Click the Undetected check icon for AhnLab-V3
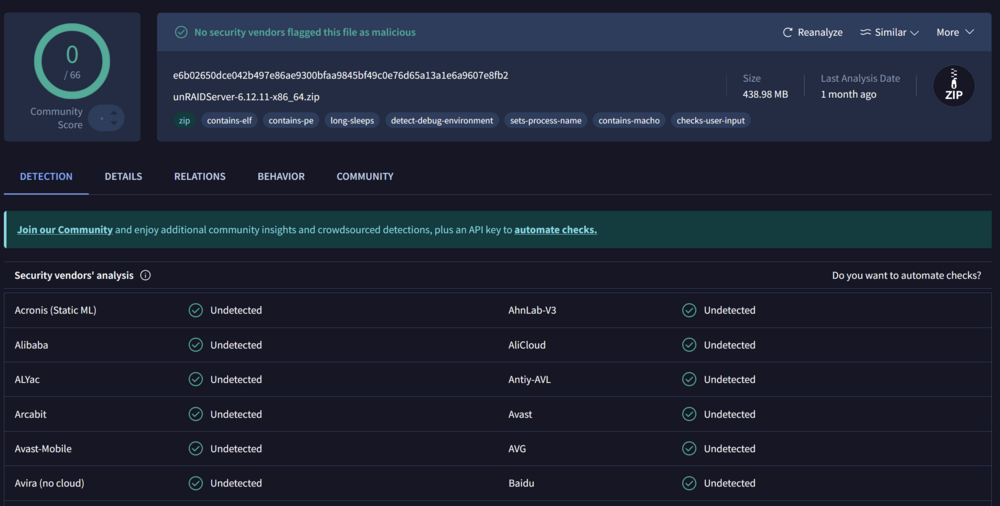The width and height of the screenshot is (1000, 506). [x=689, y=310]
